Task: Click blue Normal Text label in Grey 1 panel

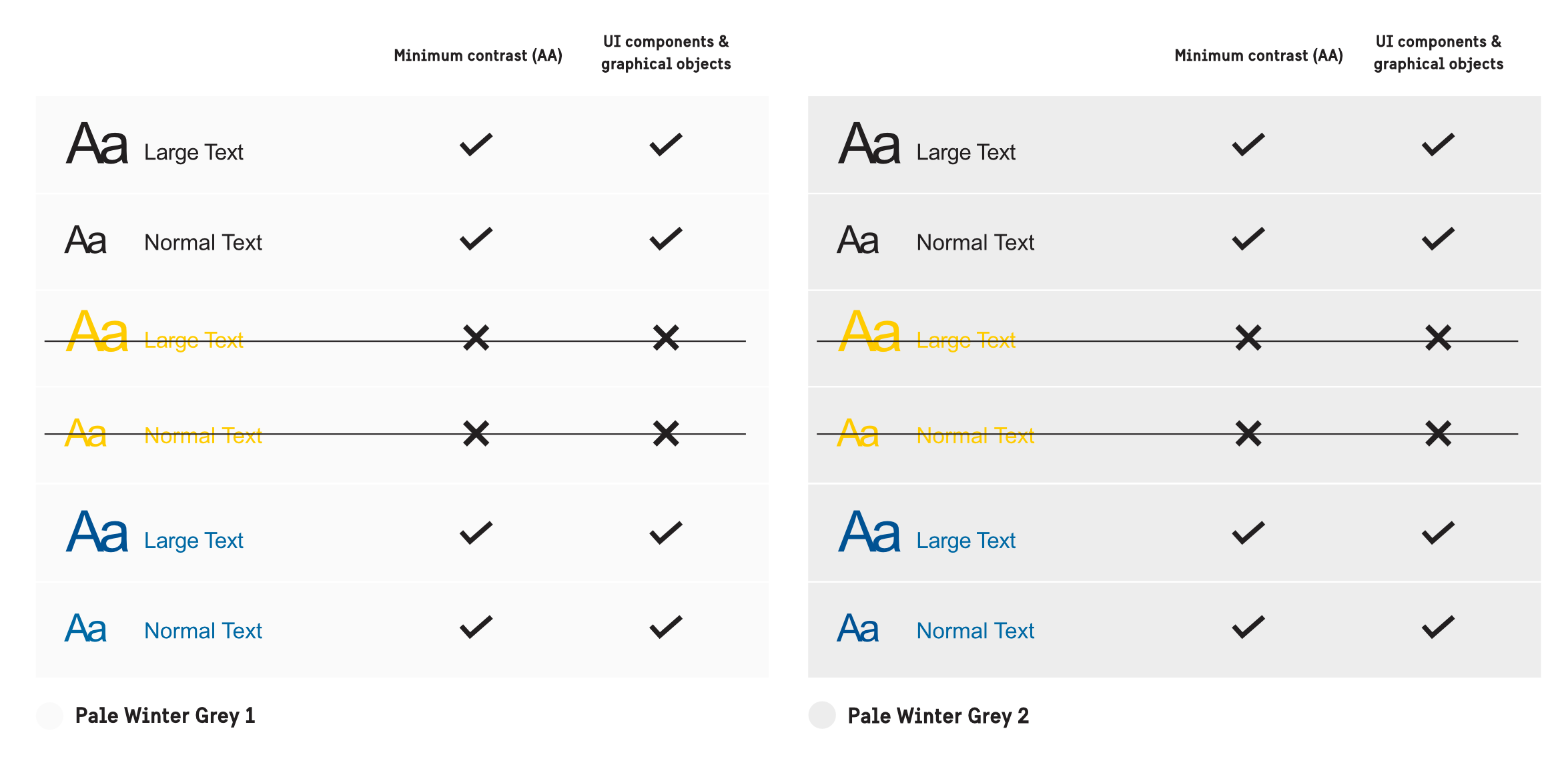Action: click(x=203, y=631)
